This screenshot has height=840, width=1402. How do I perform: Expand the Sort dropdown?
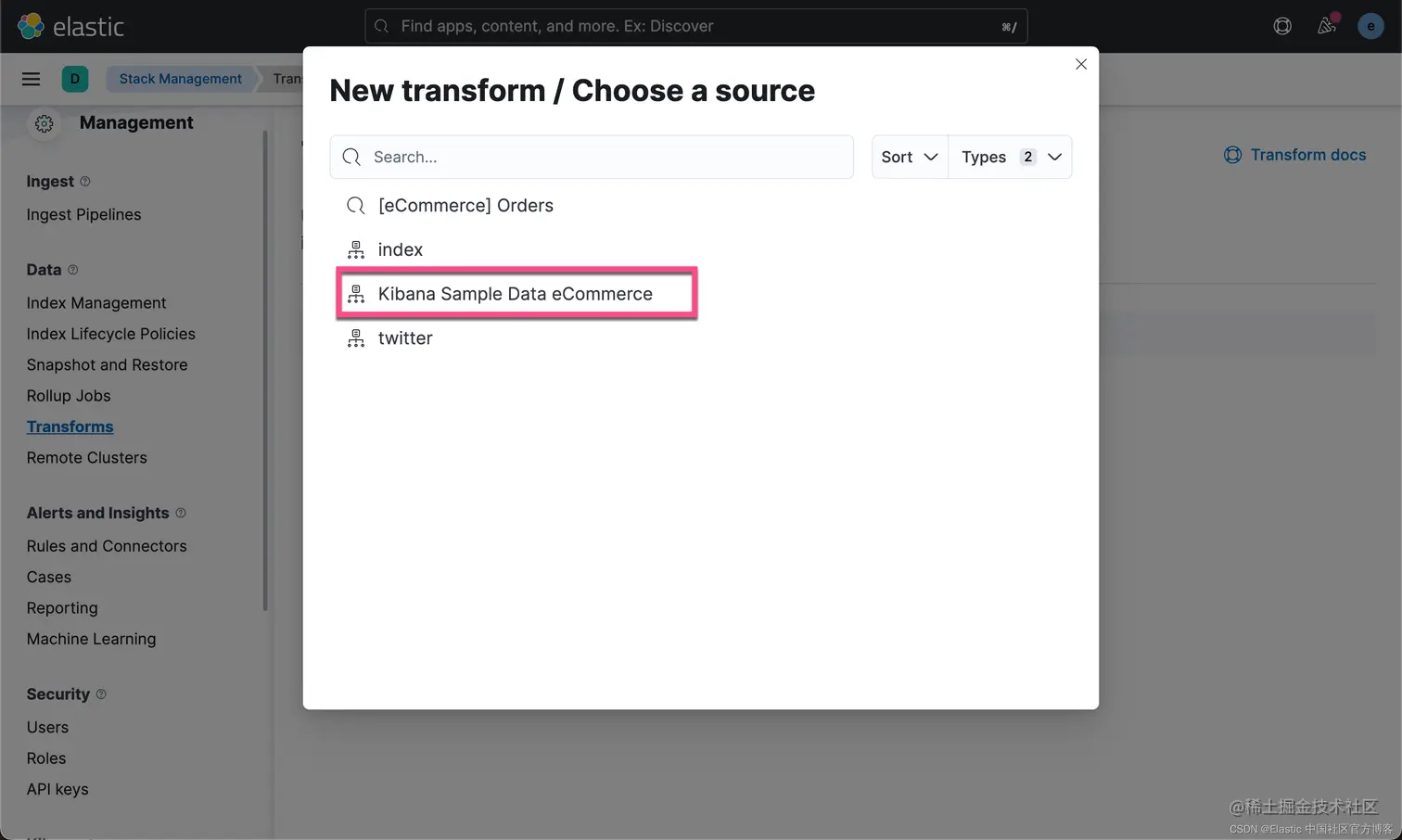[910, 157]
